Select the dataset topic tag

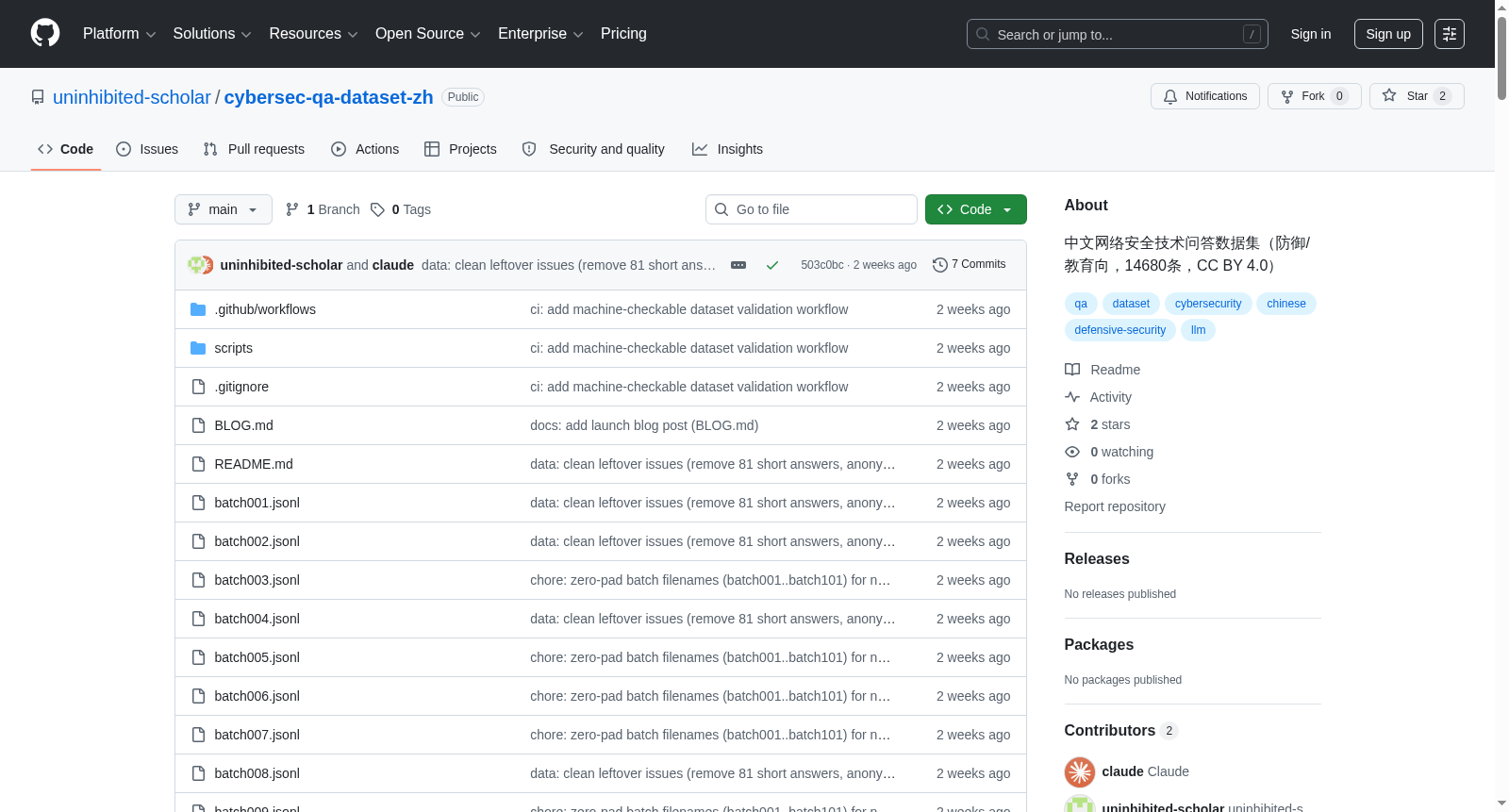1131,304
